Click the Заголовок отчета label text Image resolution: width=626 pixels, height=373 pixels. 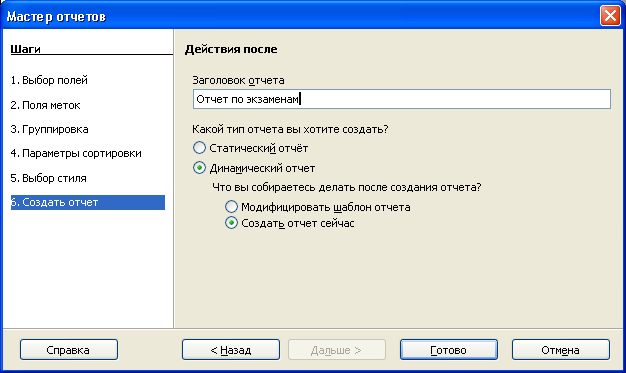(x=238, y=80)
